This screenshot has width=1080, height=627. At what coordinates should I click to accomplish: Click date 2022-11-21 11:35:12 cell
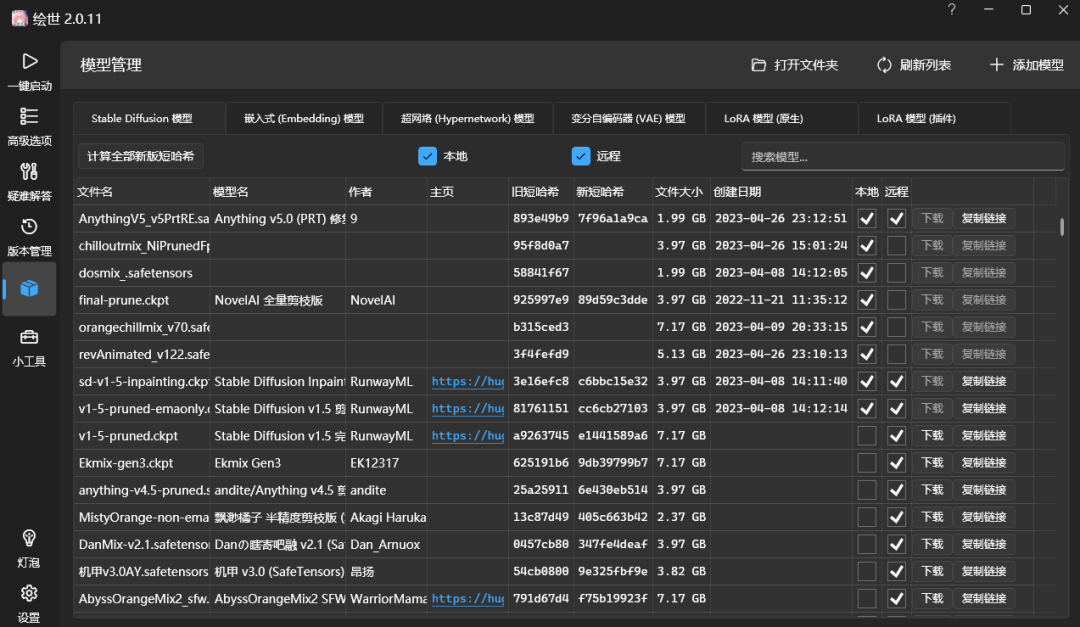(781, 300)
